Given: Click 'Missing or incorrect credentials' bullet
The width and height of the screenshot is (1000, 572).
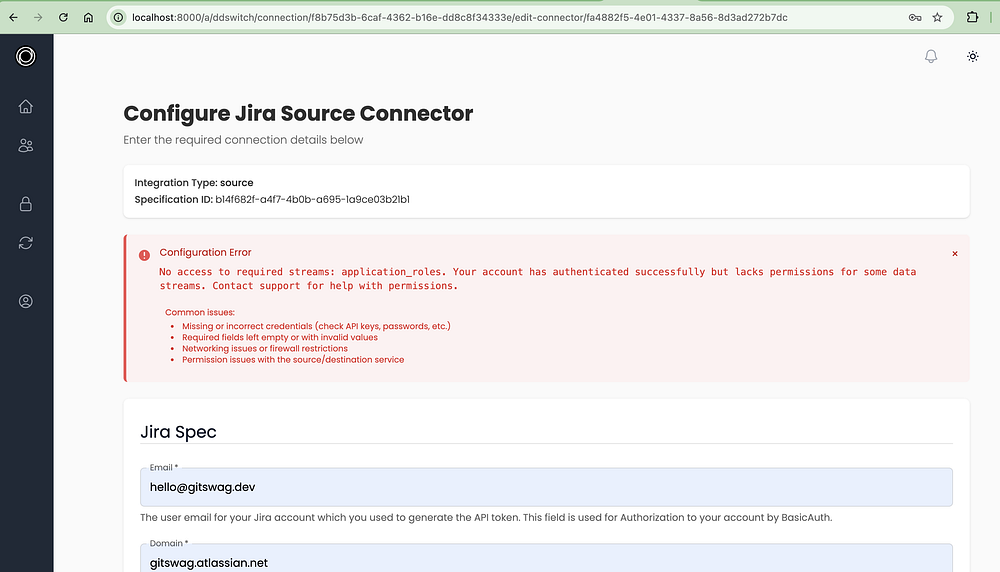Looking at the screenshot, I should pos(316,326).
